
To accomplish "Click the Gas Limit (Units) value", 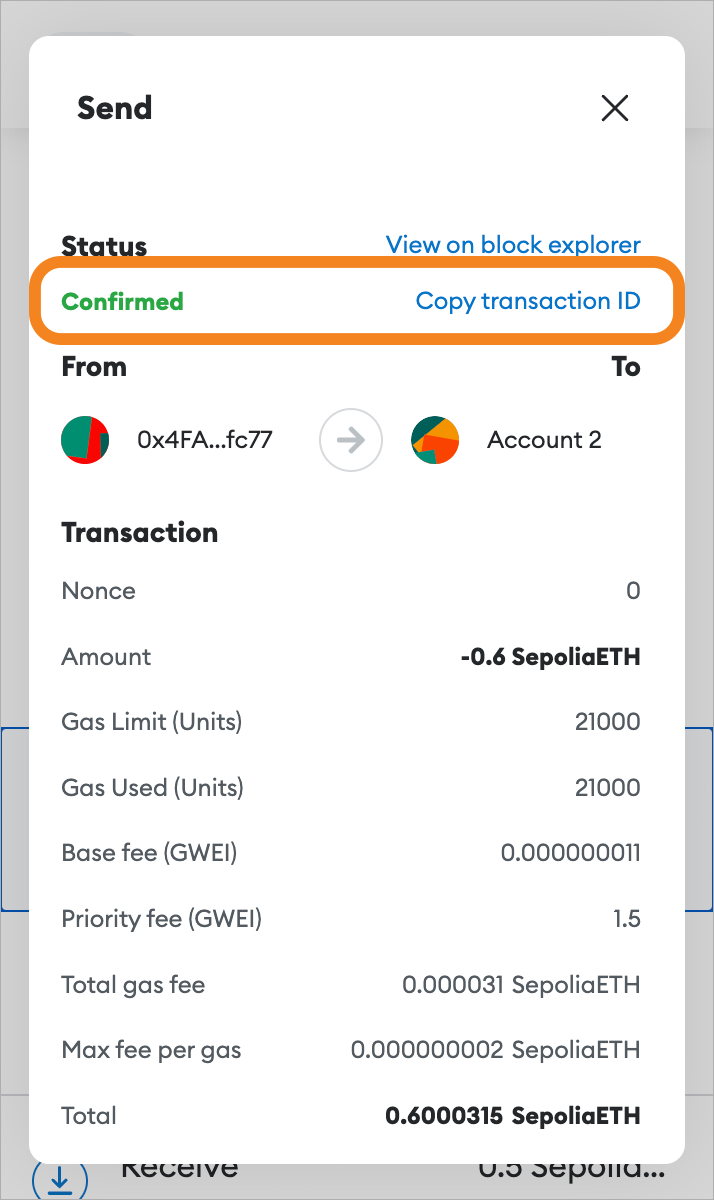I will tap(607, 722).
